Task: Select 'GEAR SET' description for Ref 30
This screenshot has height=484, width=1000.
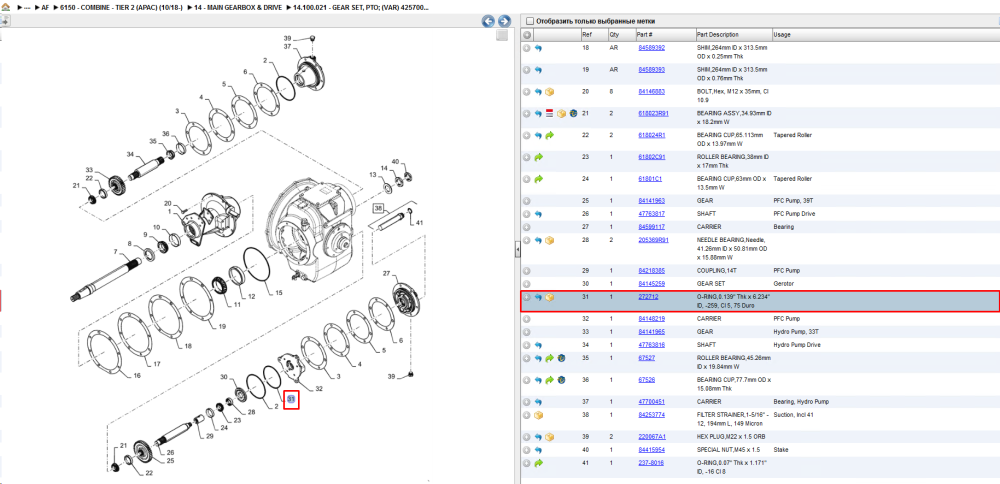Action: pos(710,284)
